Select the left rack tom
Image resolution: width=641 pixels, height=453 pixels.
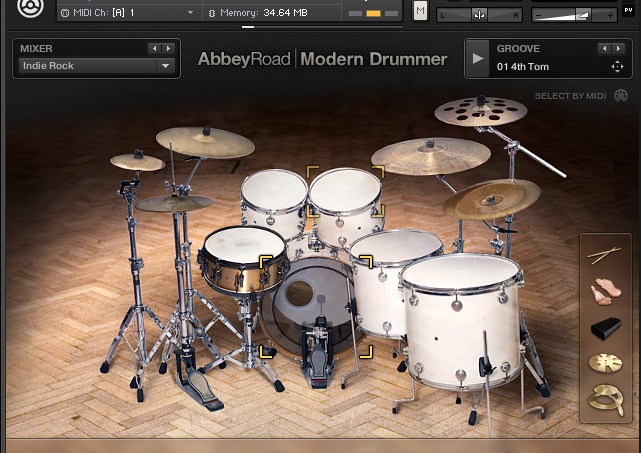pos(274,203)
